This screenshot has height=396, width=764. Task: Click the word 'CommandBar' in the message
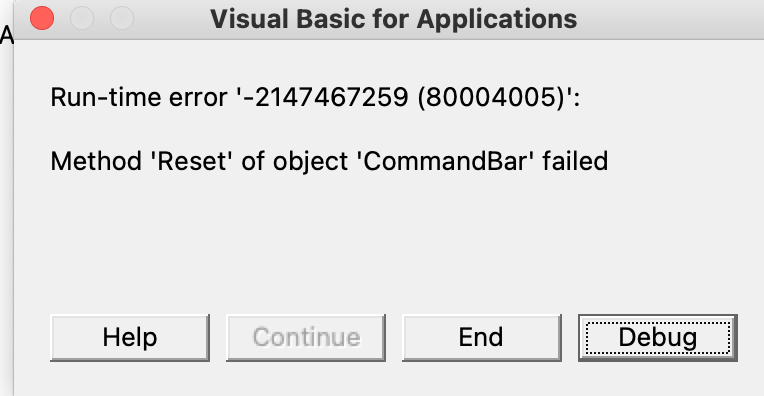[442, 161]
